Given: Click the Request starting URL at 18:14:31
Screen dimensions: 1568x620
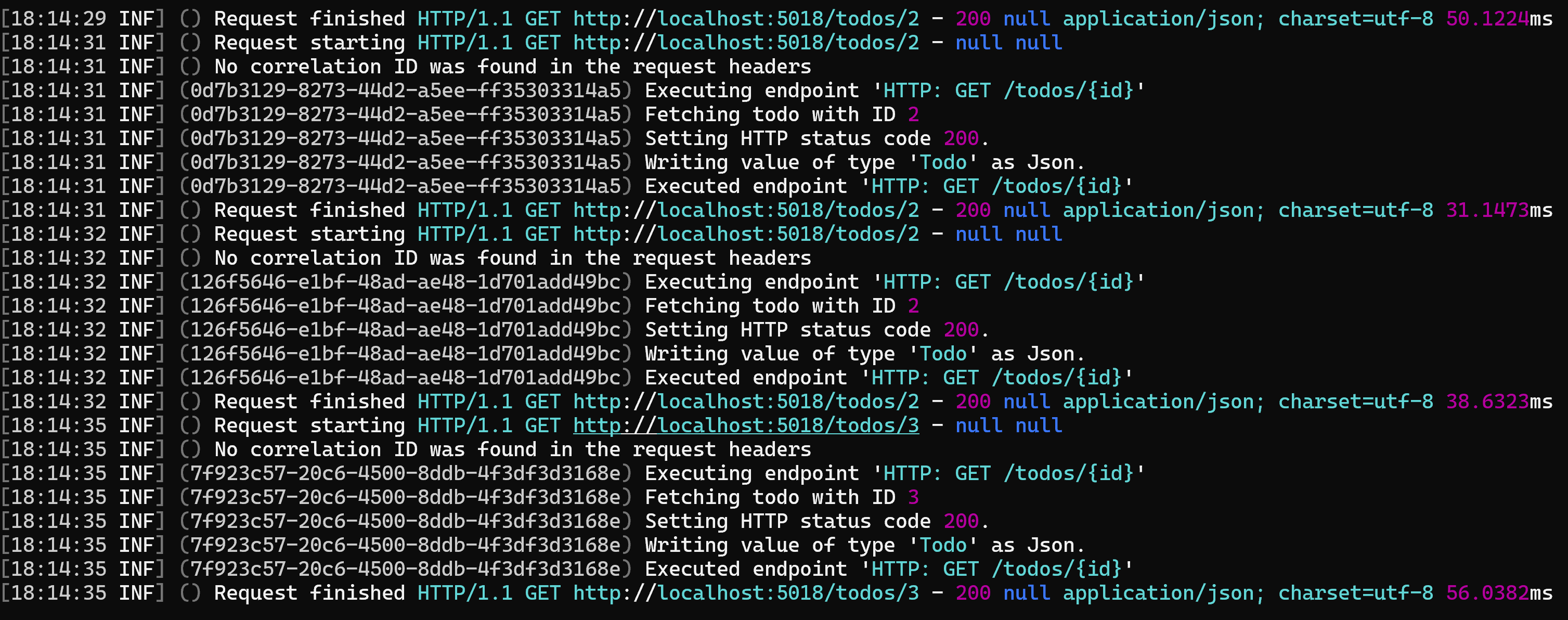Looking at the screenshot, I should tap(746, 43).
